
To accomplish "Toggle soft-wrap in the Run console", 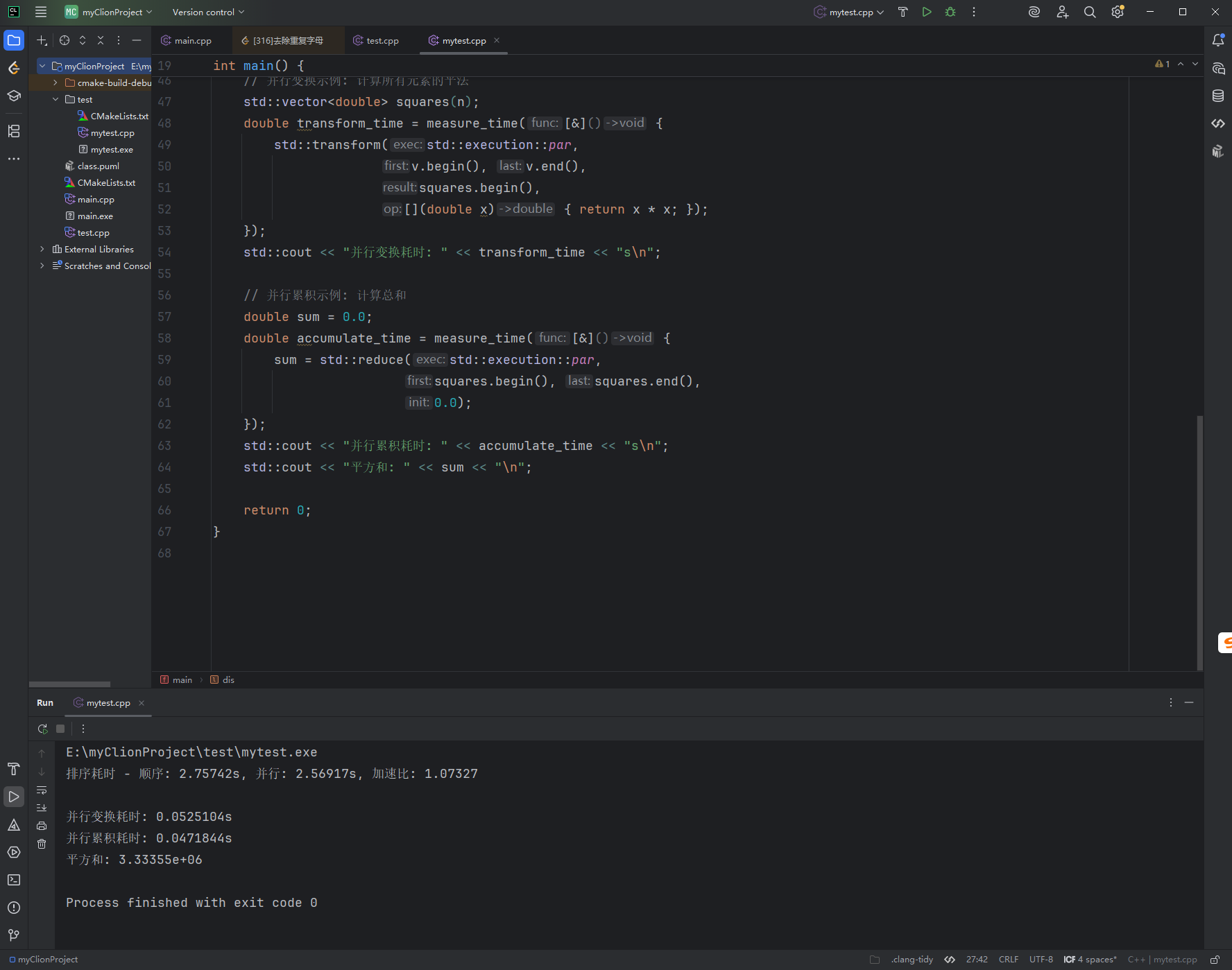I will tap(42, 790).
